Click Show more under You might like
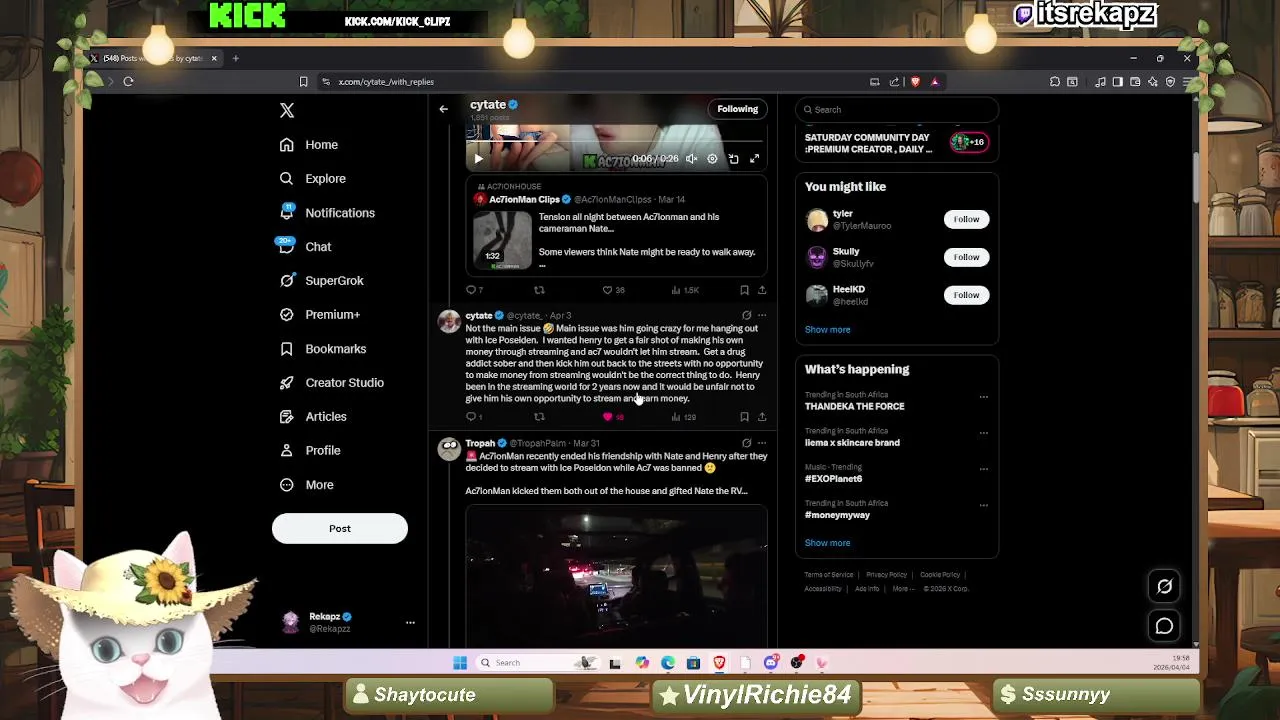The image size is (1280, 720). coord(827,330)
